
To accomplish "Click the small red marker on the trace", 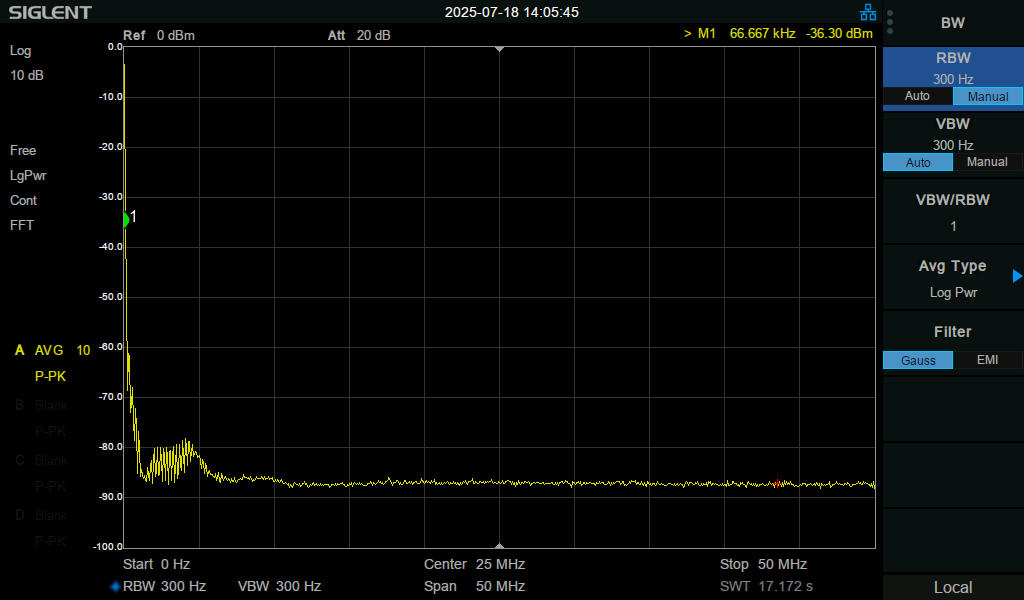I will tap(777, 483).
